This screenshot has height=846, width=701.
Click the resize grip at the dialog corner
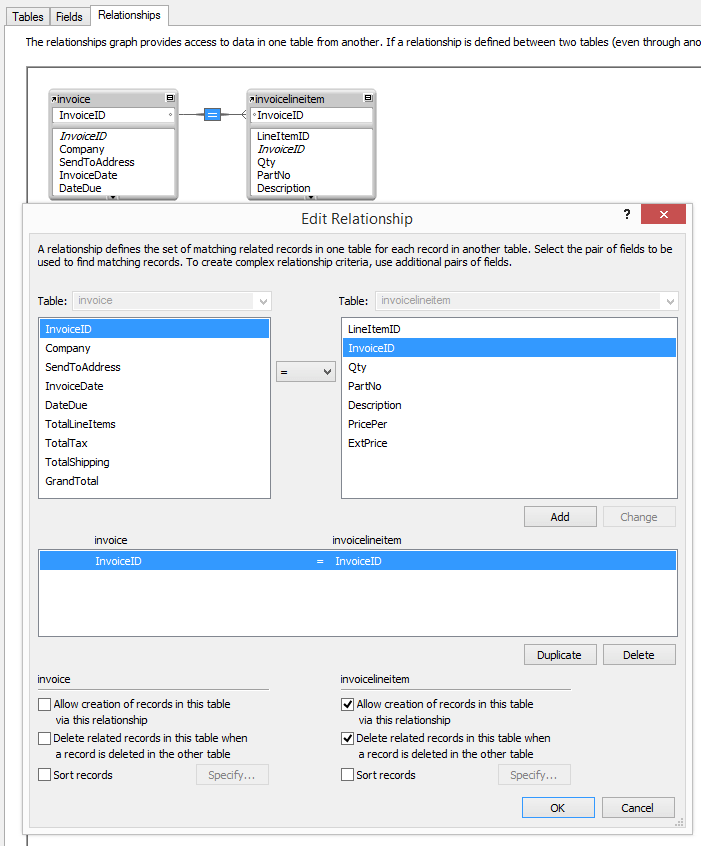(x=679, y=822)
